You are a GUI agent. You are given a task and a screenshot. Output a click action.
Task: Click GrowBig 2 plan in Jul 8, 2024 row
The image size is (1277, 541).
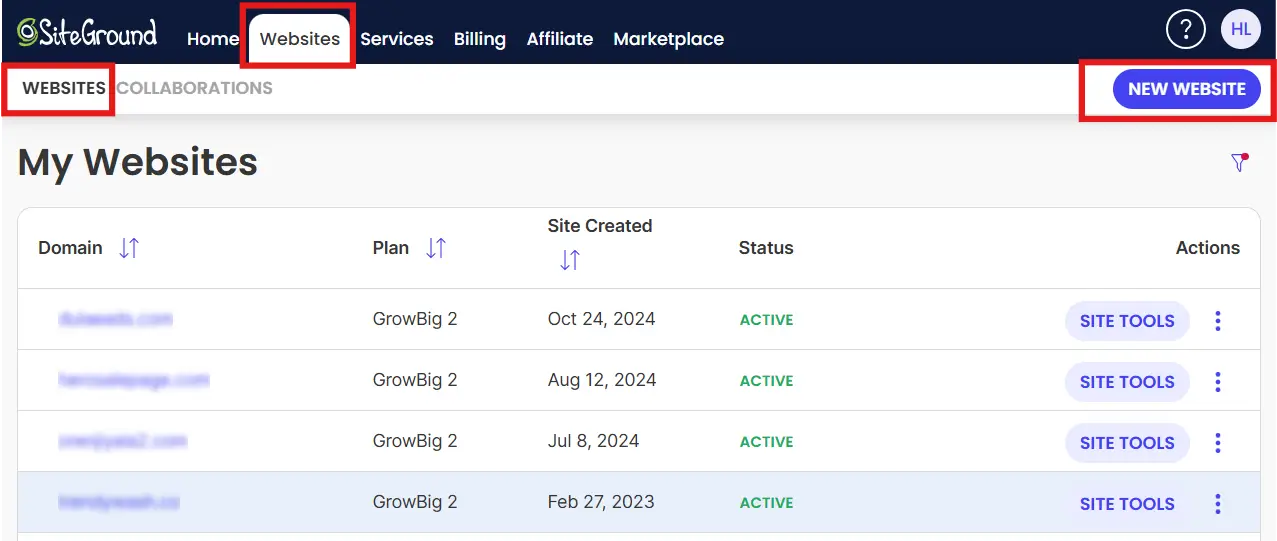pos(415,441)
